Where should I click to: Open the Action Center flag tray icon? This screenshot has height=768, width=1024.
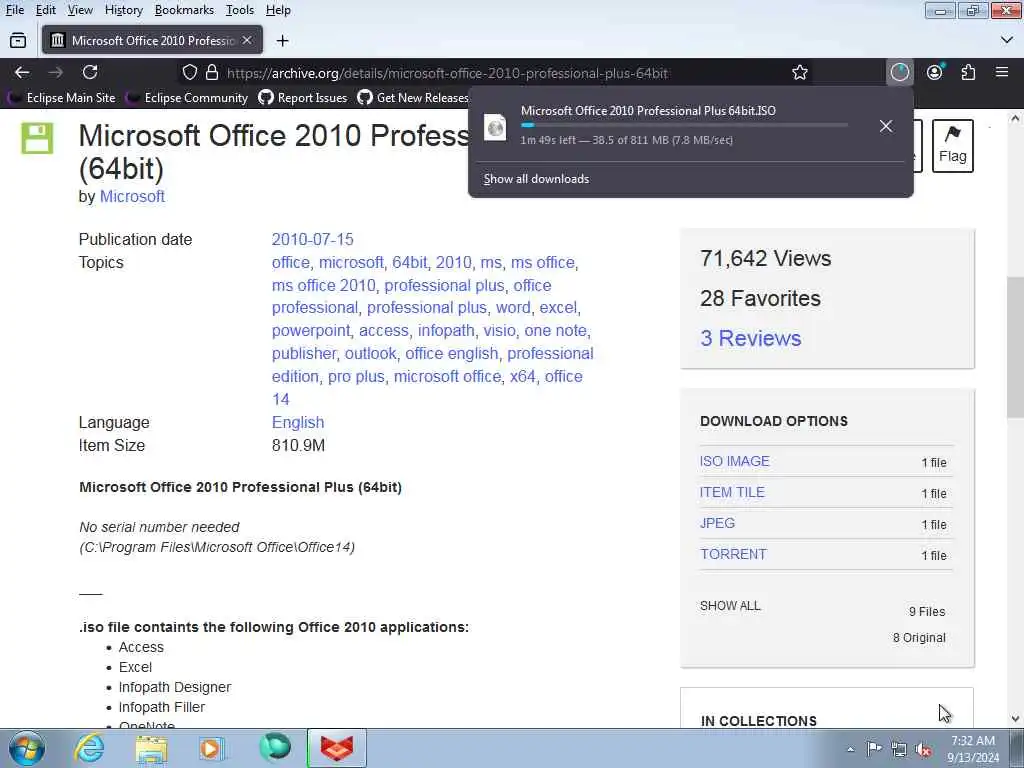(x=874, y=748)
